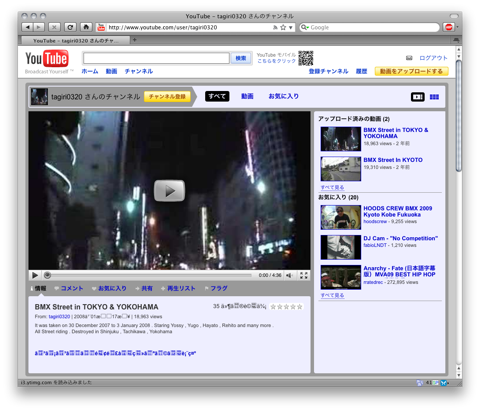Screen dimensions: 480x411
Task: Open the チャンネル navigation link
Action: (139, 71)
